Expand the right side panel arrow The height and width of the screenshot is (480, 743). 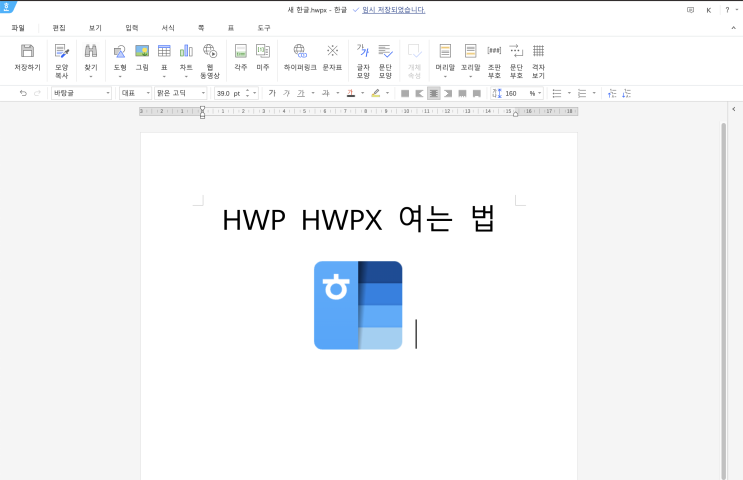click(x=734, y=109)
